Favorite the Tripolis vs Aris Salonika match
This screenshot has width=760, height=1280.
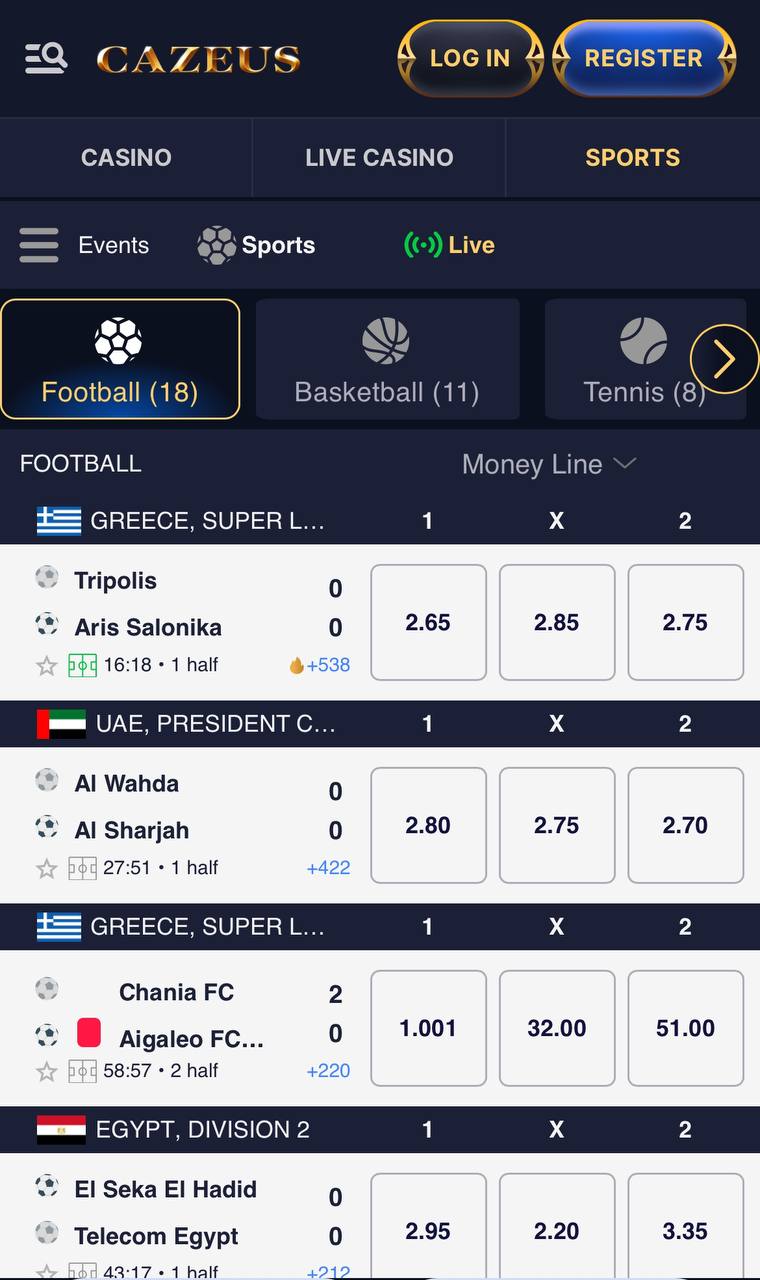pyautogui.click(x=46, y=666)
